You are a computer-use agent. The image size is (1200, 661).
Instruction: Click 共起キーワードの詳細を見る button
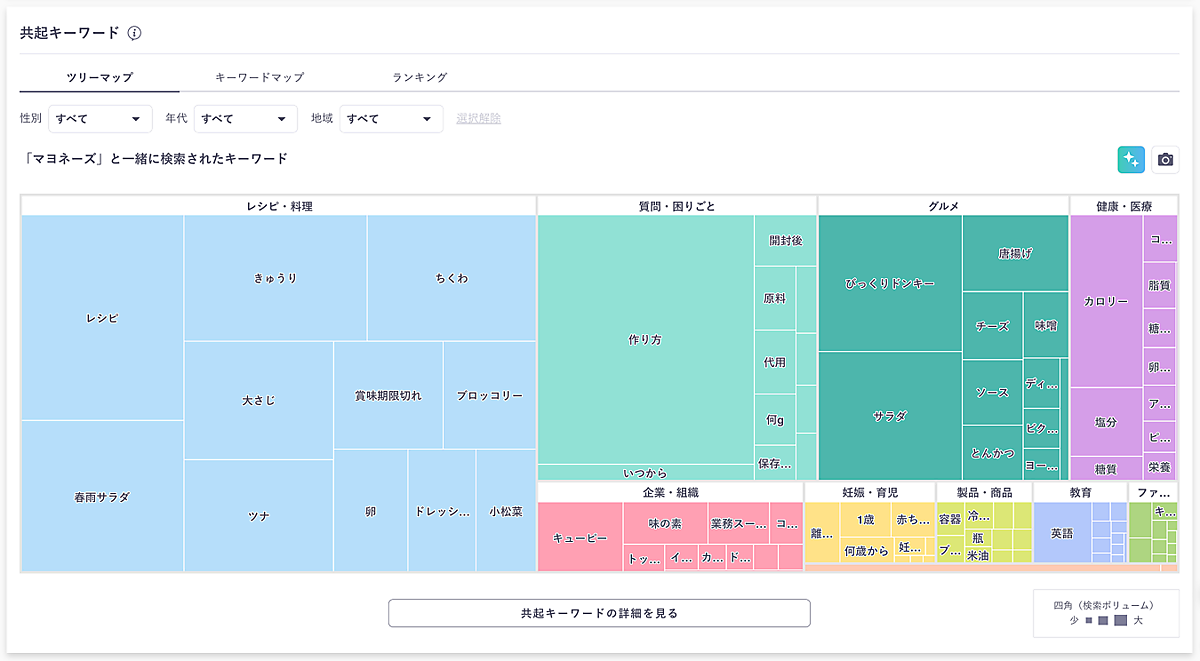coord(599,613)
